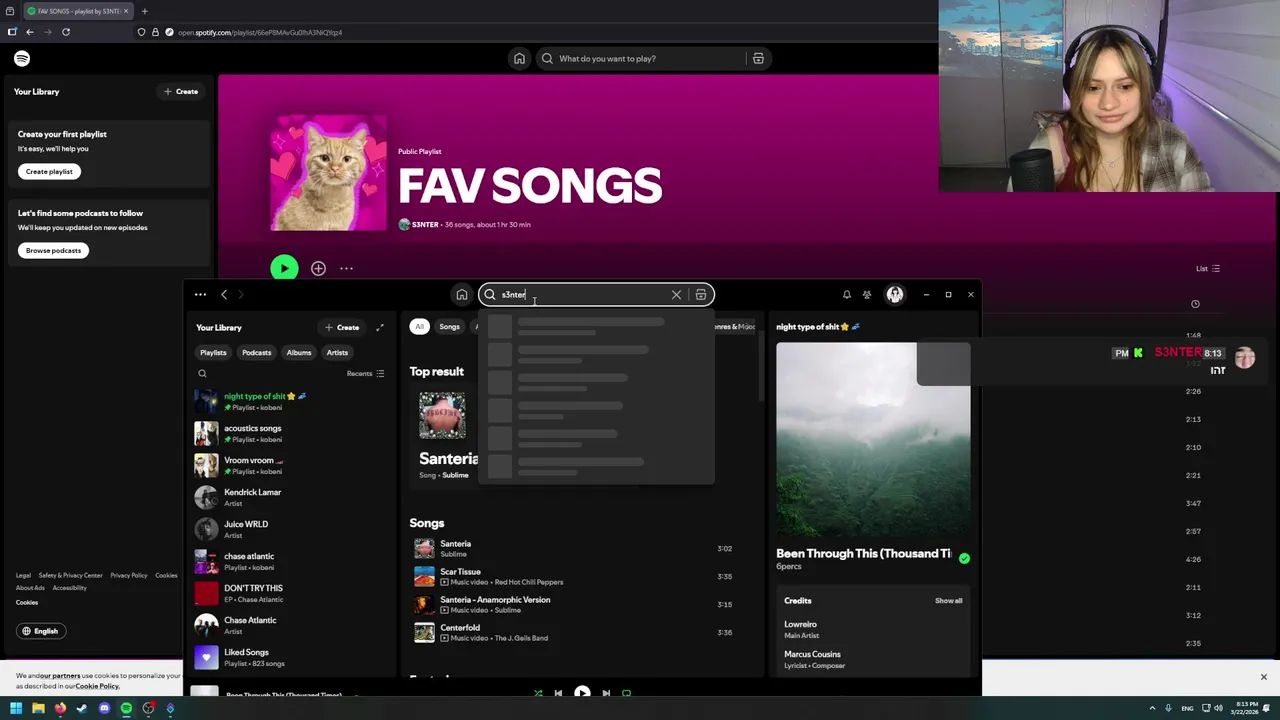
Task: Open notifications bell in desktop app
Action: click(x=847, y=294)
